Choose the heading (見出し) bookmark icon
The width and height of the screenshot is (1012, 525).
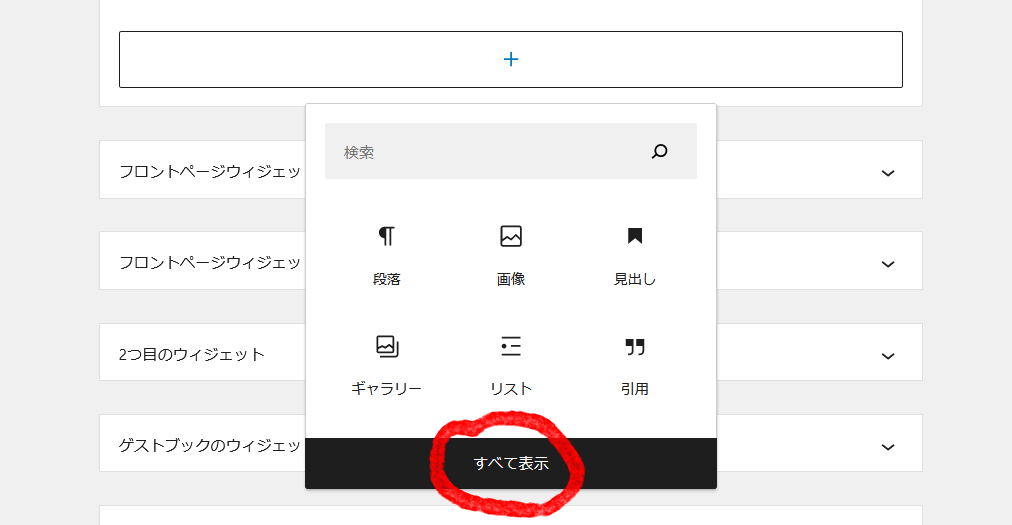coord(635,236)
